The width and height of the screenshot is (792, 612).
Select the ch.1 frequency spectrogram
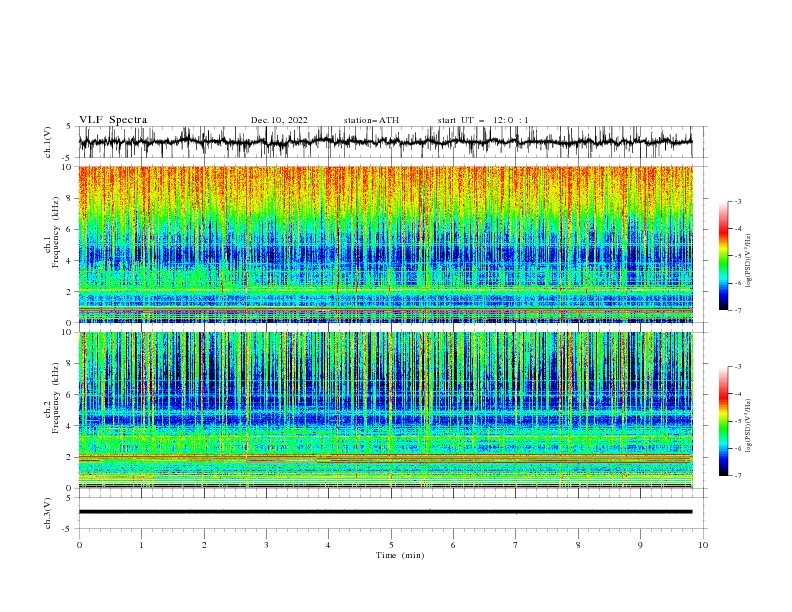click(385, 244)
